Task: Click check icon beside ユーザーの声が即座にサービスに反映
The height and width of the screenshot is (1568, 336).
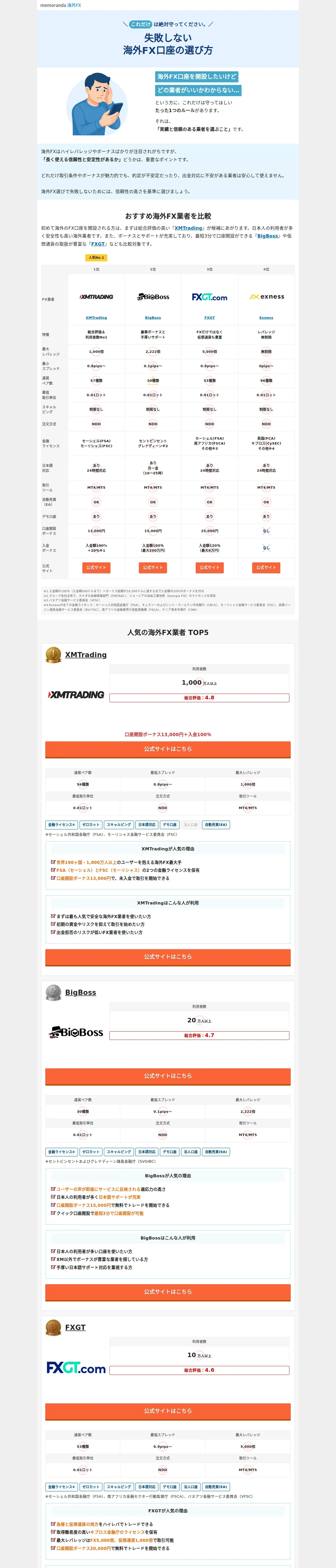Action: pyautogui.click(x=53, y=1189)
